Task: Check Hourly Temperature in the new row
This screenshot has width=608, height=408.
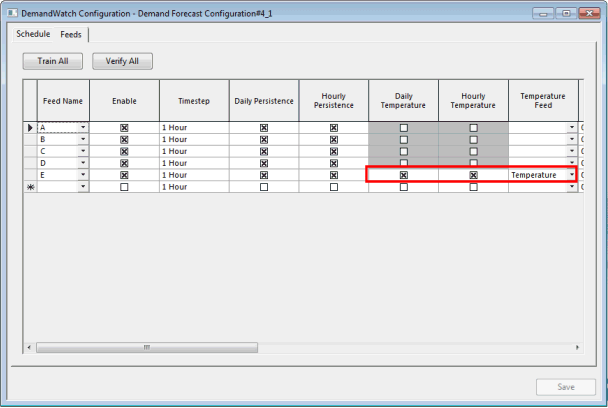Action: coord(473,187)
